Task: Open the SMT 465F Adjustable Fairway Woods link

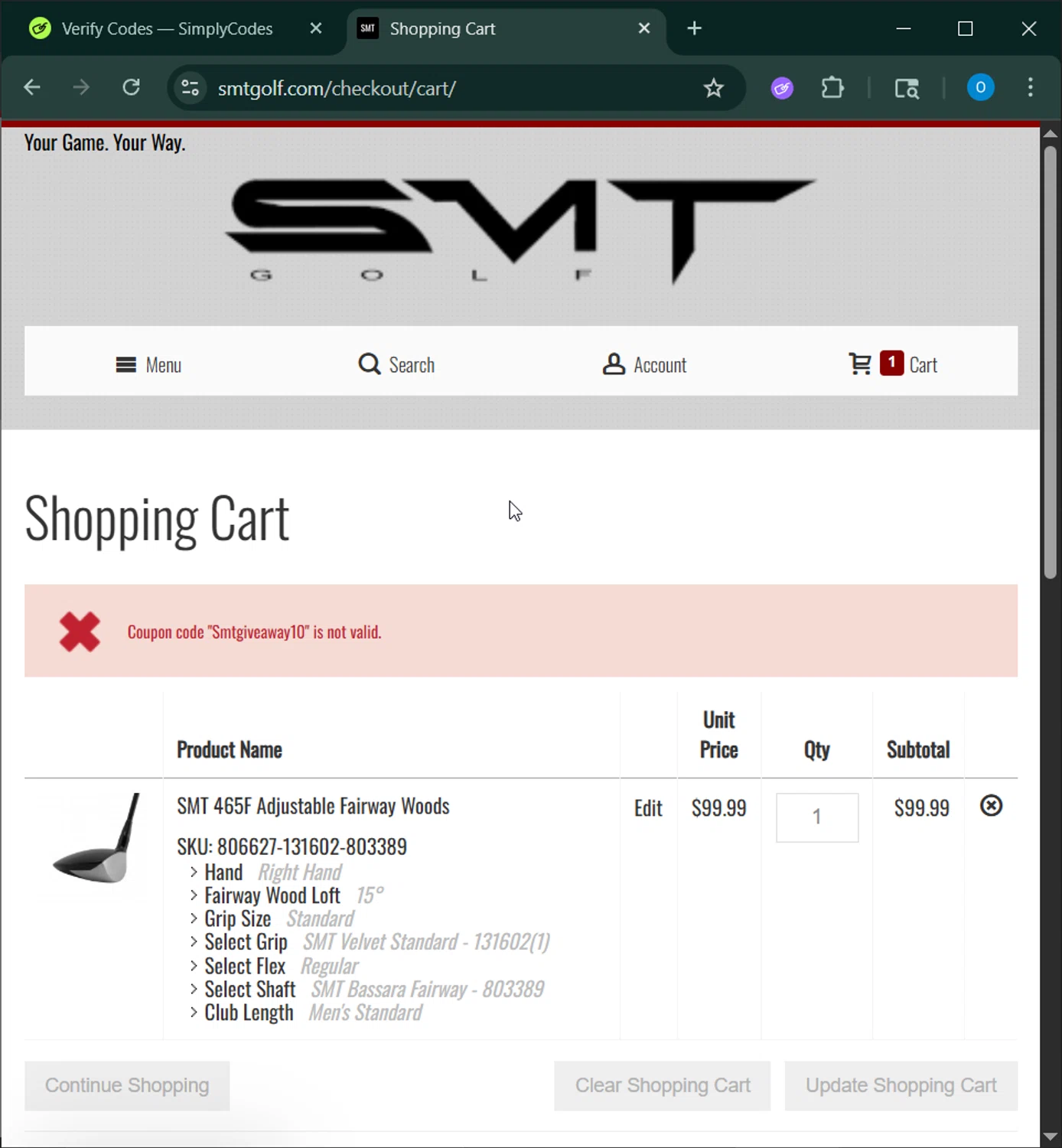Action: pyautogui.click(x=313, y=807)
